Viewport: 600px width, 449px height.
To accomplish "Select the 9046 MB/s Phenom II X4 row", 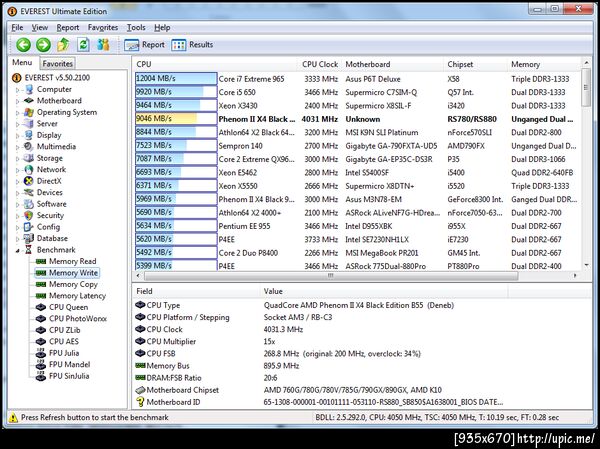I will click(x=357, y=119).
